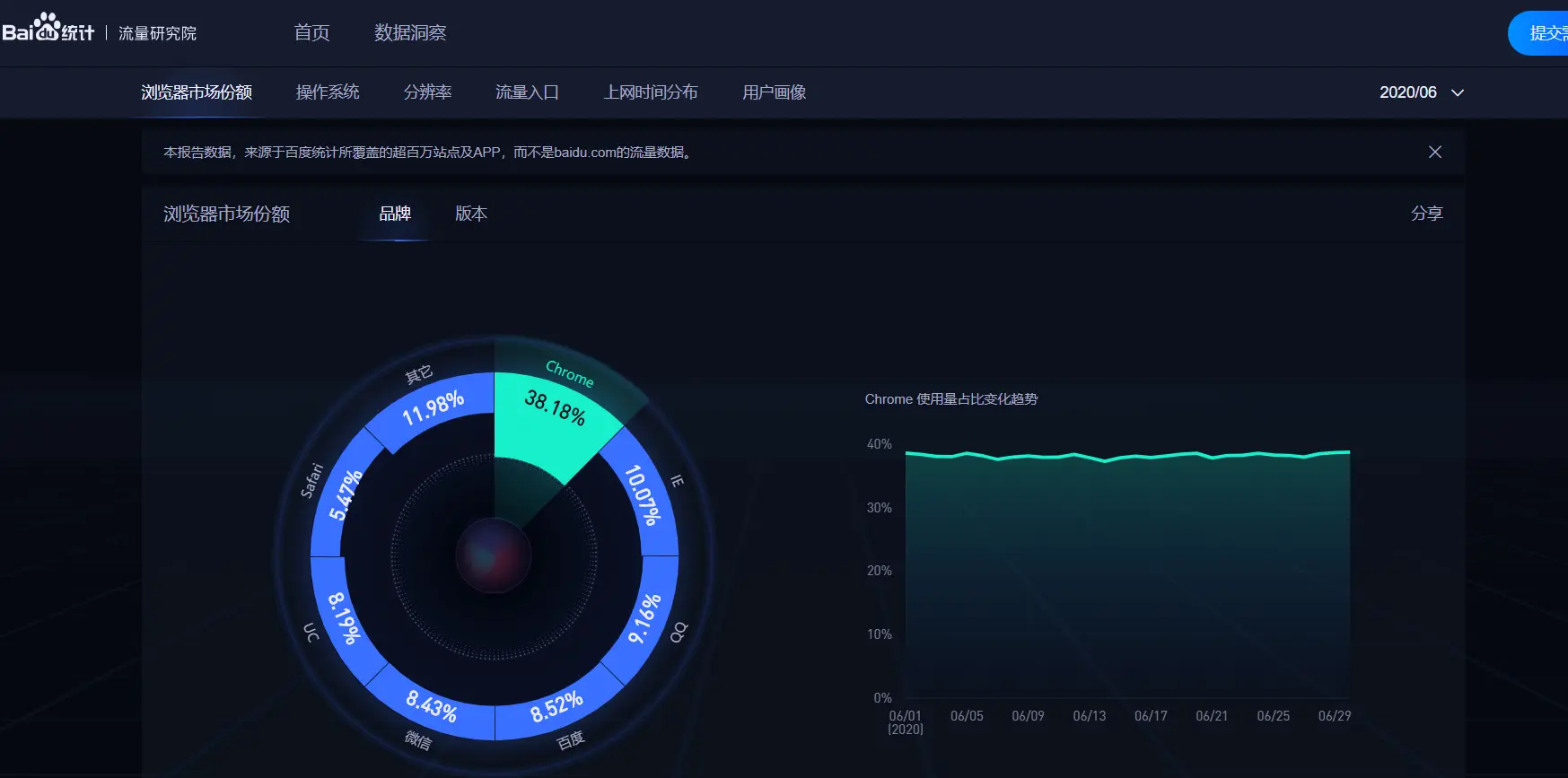Click the 06/25 x-axis date label

pyautogui.click(x=1274, y=716)
